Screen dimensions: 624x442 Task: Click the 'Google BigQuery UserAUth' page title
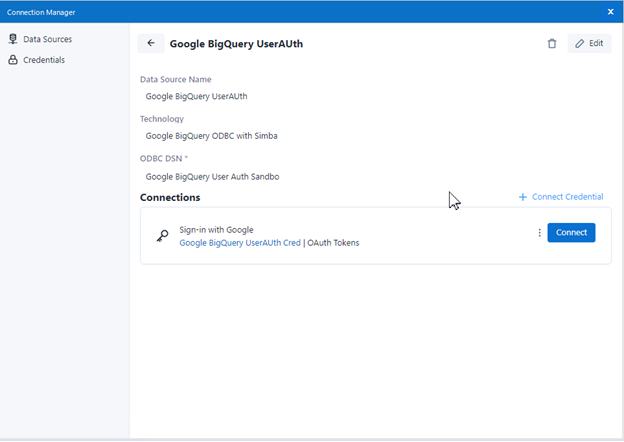(236, 44)
